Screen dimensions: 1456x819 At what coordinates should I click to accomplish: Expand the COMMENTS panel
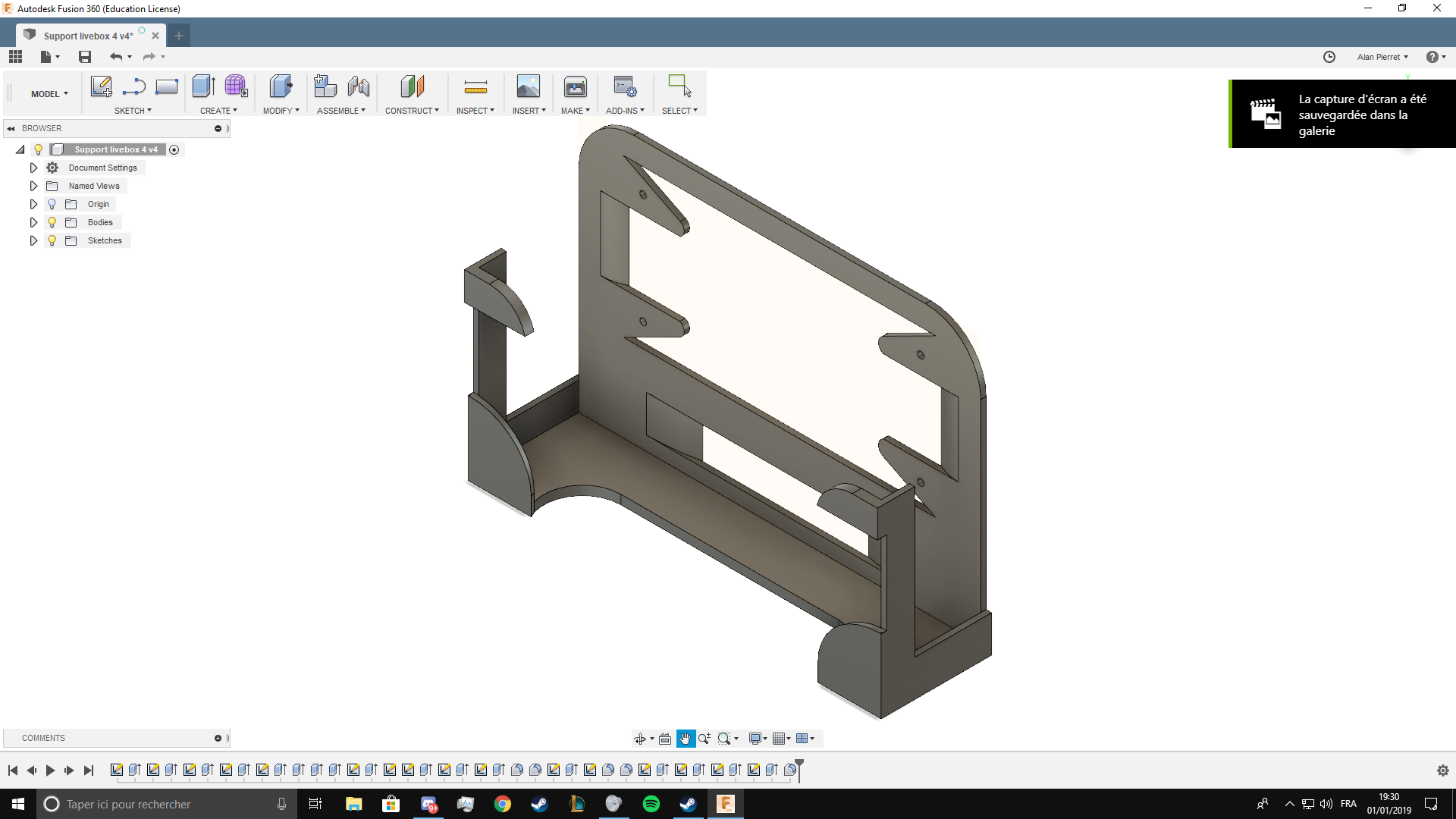click(x=218, y=739)
